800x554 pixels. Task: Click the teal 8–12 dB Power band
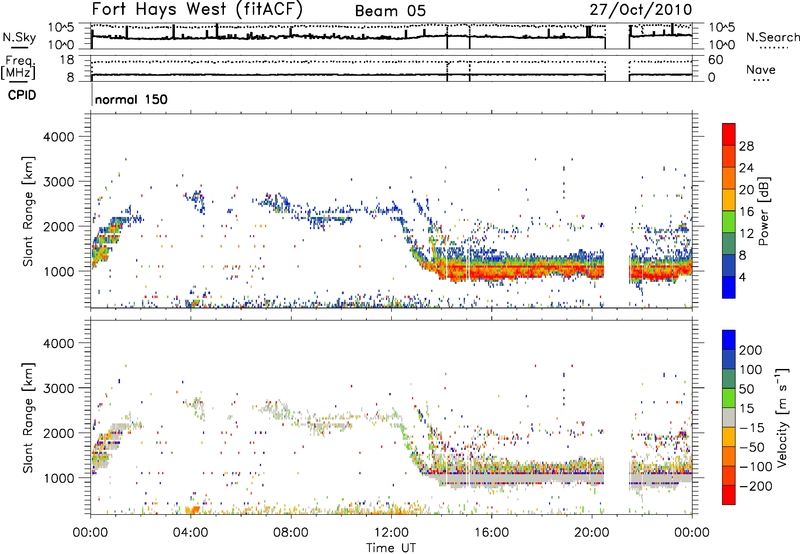(x=729, y=243)
